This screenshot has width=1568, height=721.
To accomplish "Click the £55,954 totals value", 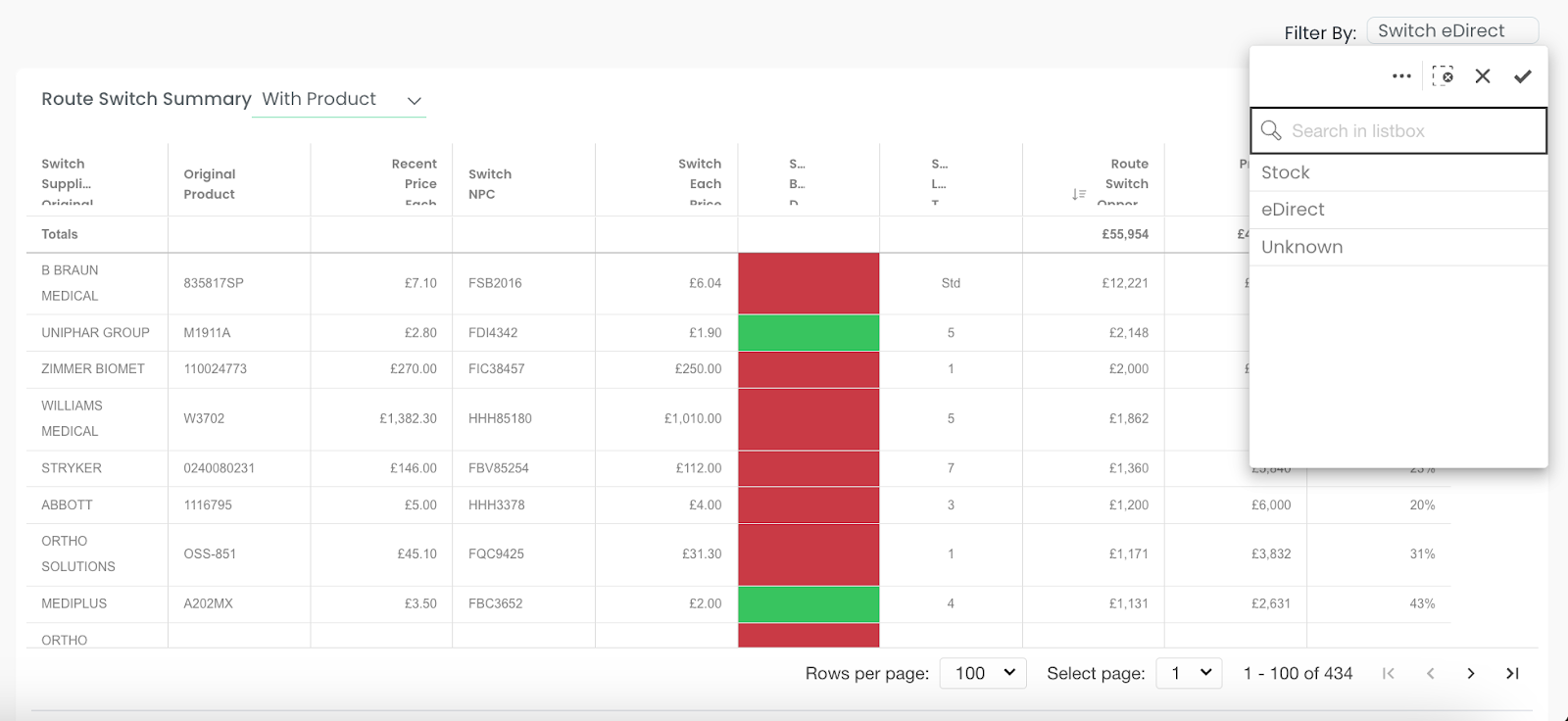I will coord(1125,234).
